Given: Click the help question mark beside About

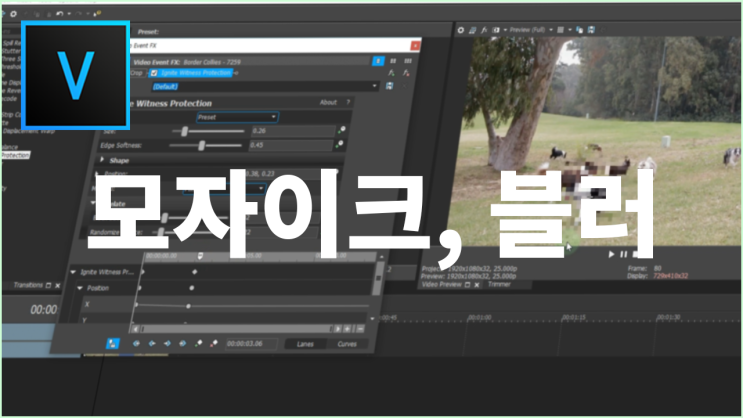Looking at the screenshot, I should (348, 102).
